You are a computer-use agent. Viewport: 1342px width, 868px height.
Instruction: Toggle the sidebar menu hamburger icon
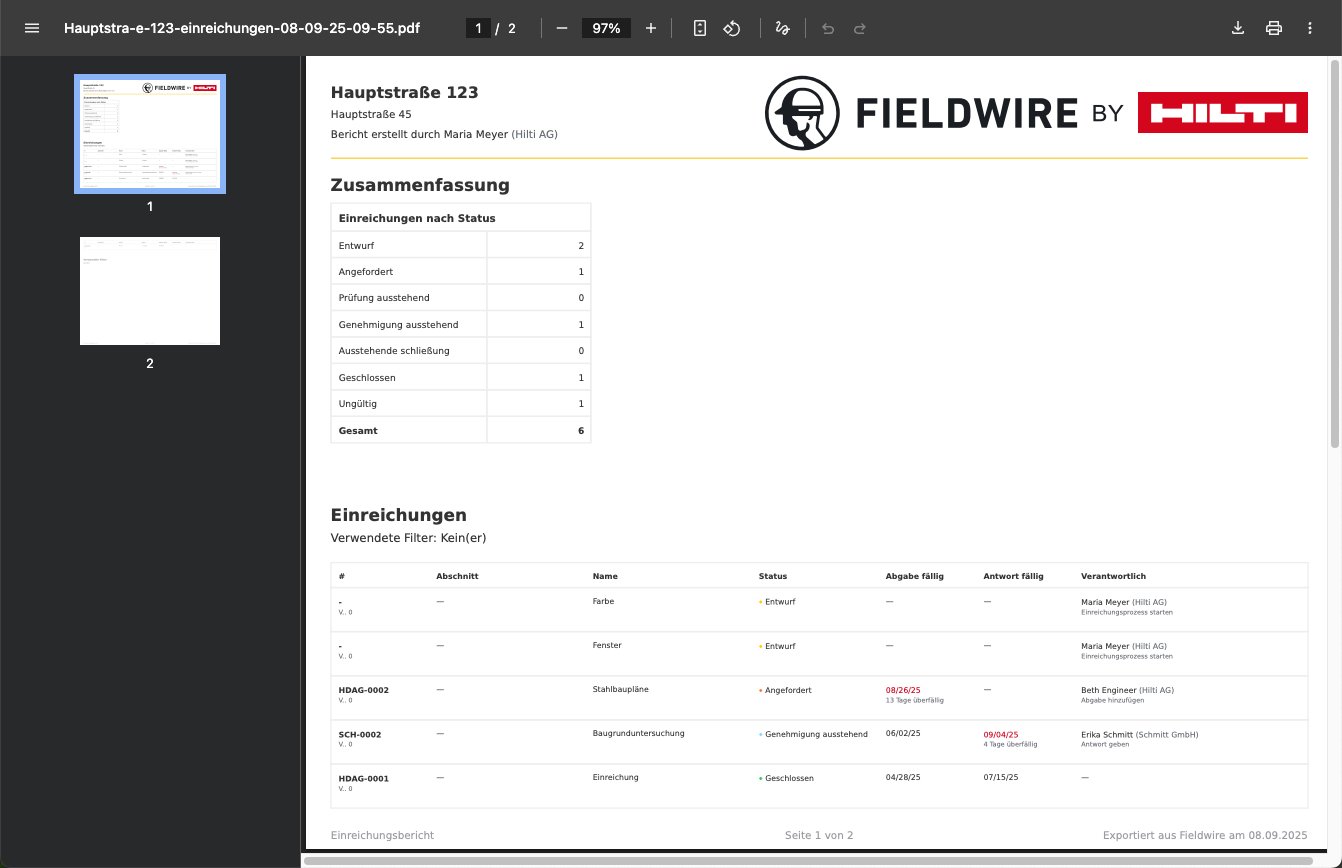(x=32, y=28)
